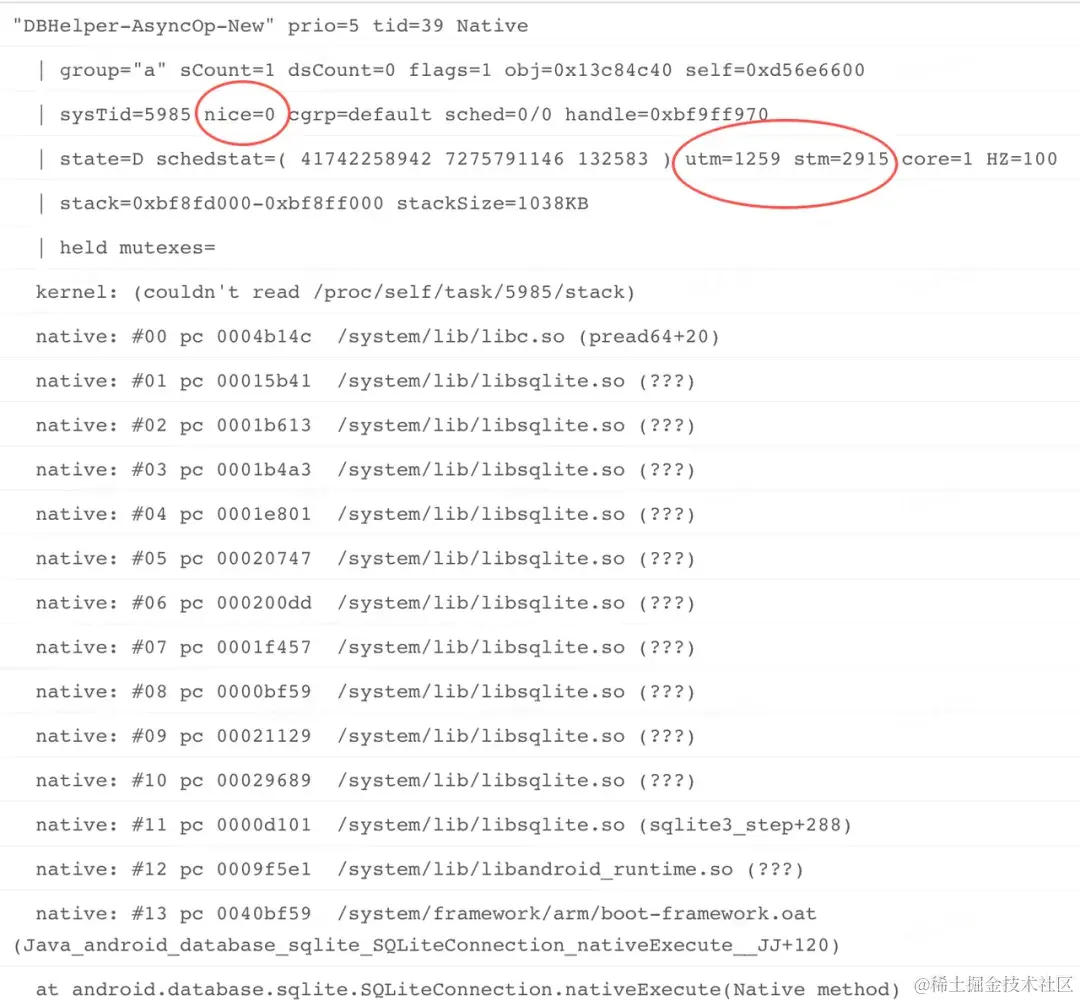1080x1001 pixels.
Task: Click the pread64+20 frame in libc.so
Action: pos(650,337)
